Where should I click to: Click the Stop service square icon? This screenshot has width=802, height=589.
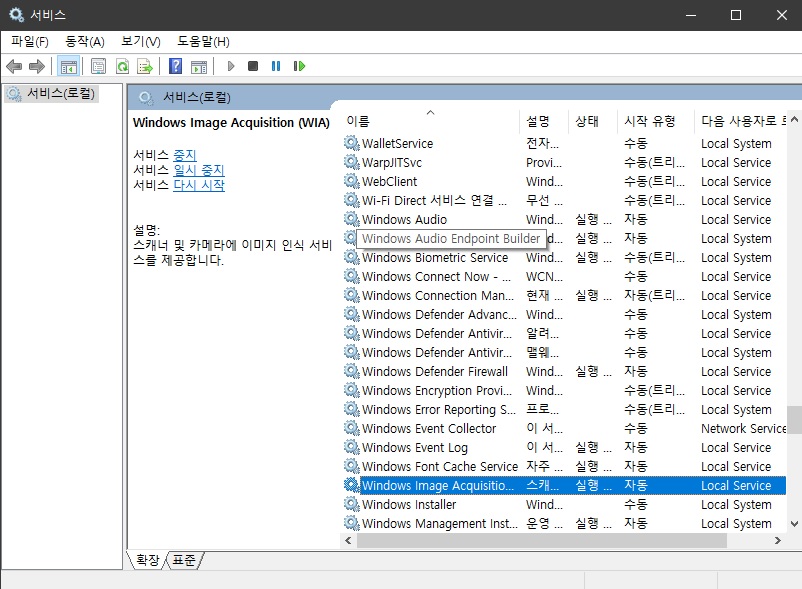[253, 66]
